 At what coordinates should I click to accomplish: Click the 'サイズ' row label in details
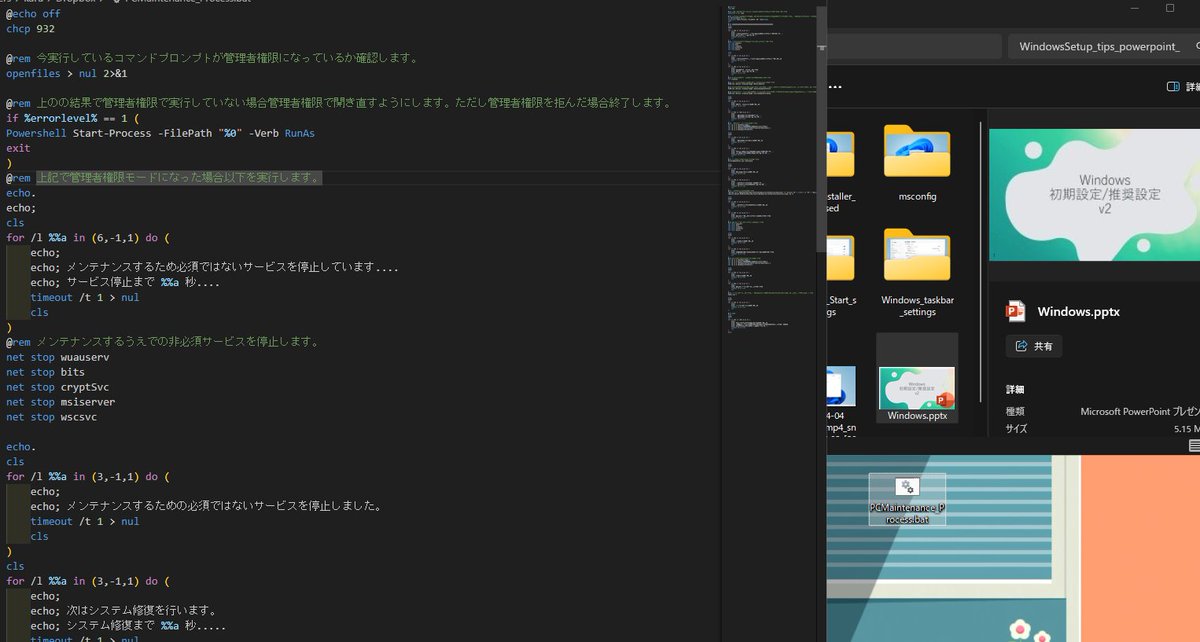coord(1016,428)
